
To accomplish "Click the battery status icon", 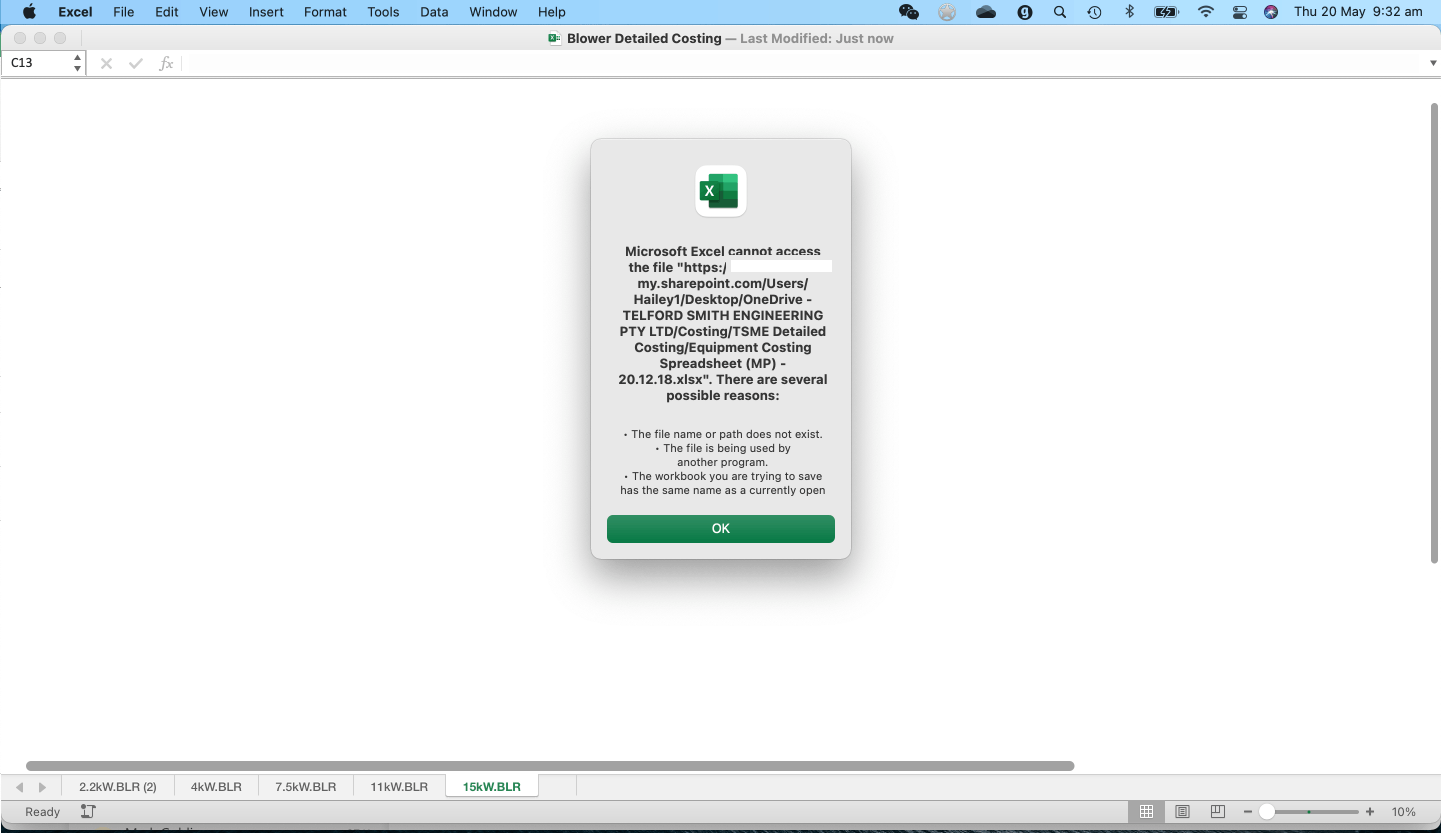I will click(1166, 12).
